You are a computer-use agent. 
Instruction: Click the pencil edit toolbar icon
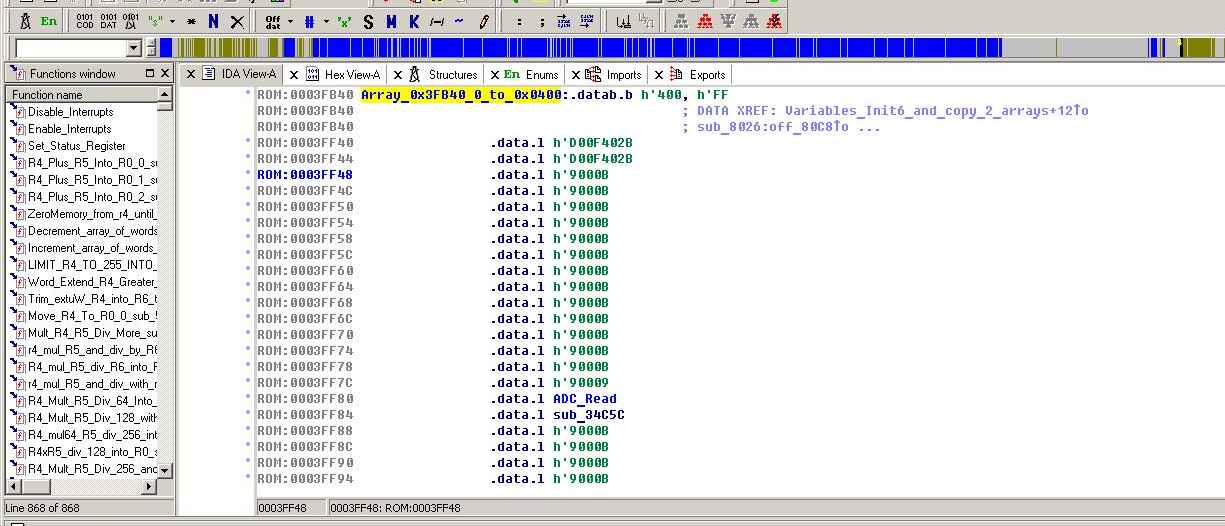[484, 21]
